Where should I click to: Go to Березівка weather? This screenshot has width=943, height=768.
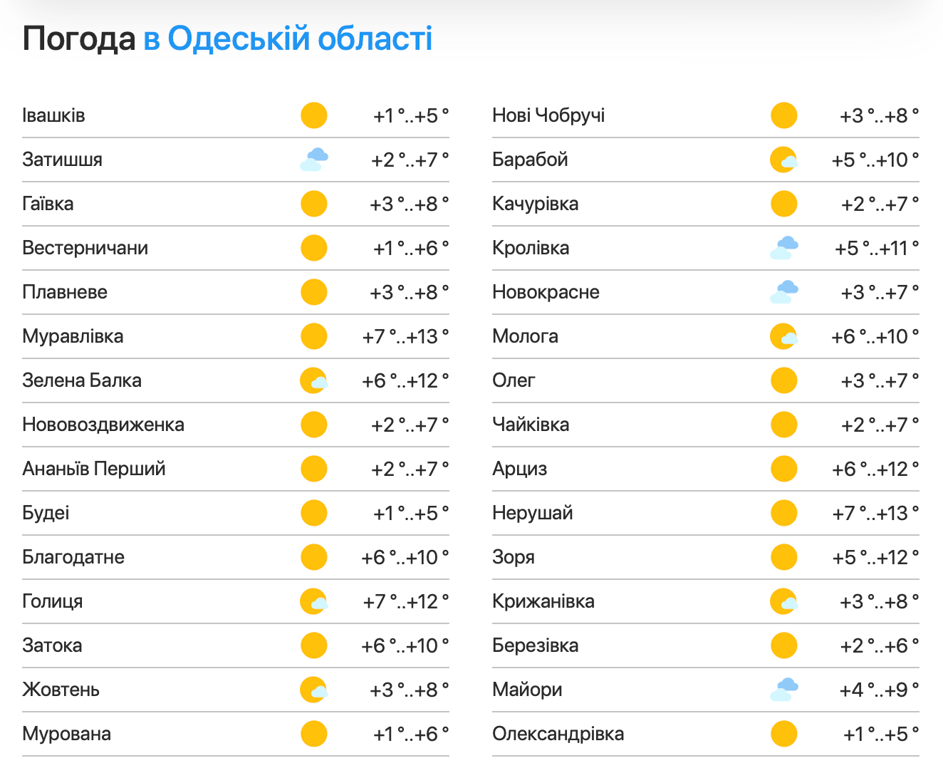(x=535, y=646)
